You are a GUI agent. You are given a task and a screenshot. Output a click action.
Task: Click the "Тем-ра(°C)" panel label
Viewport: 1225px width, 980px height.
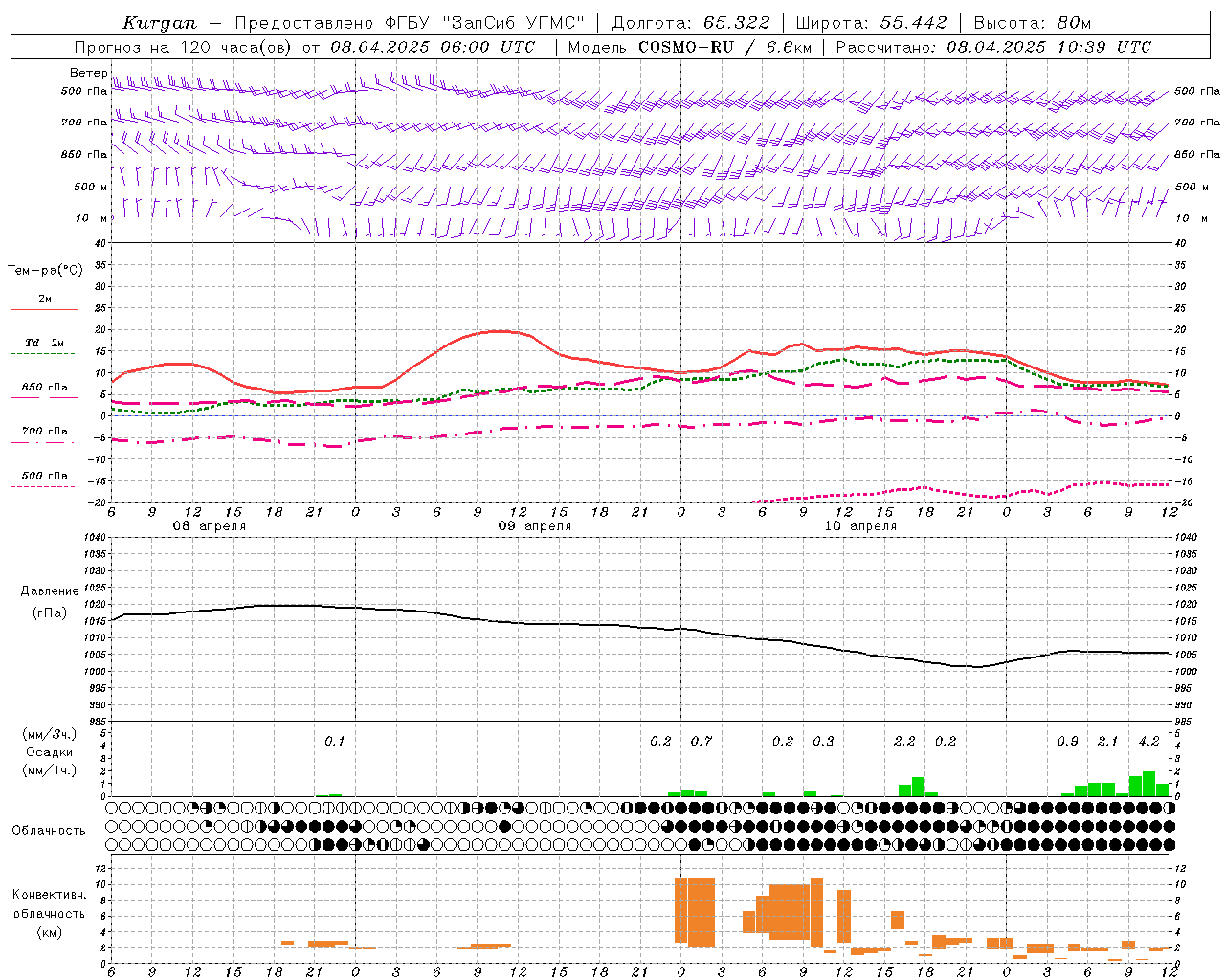coord(45,271)
